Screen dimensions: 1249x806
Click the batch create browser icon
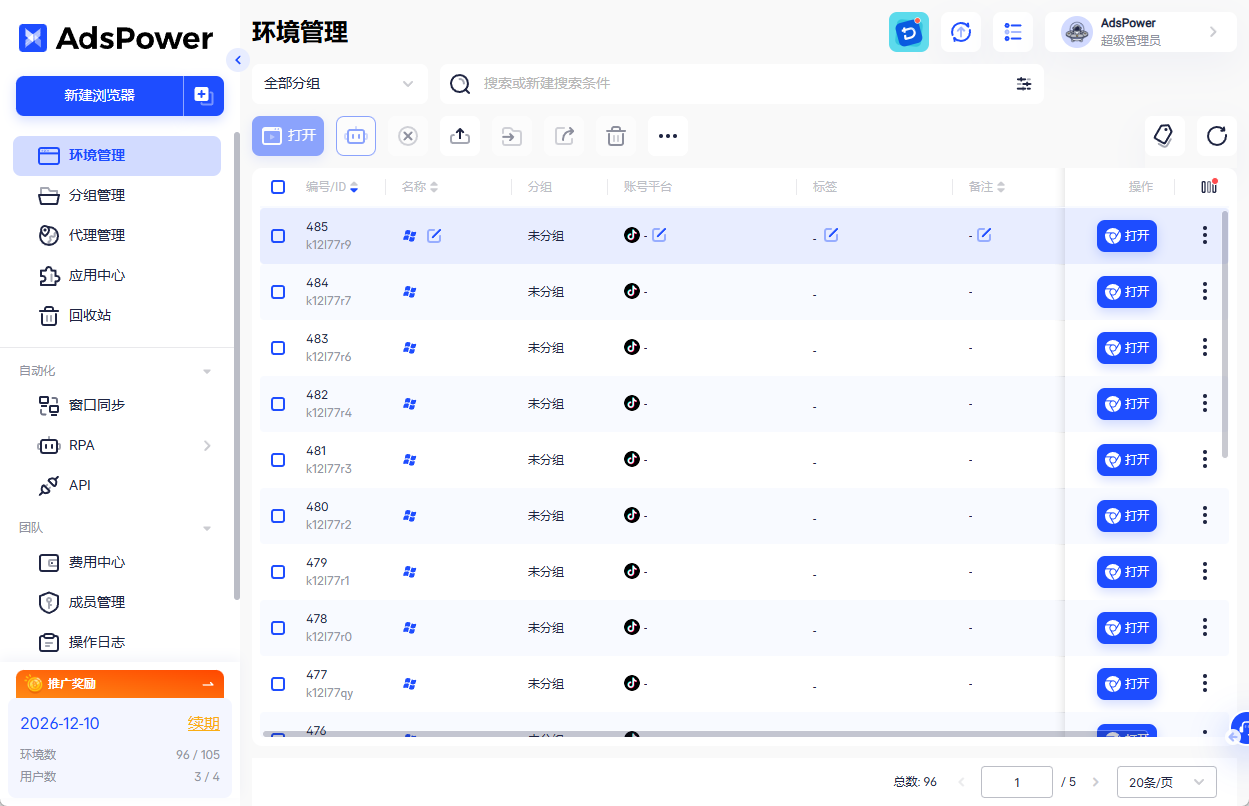point(203,95)
